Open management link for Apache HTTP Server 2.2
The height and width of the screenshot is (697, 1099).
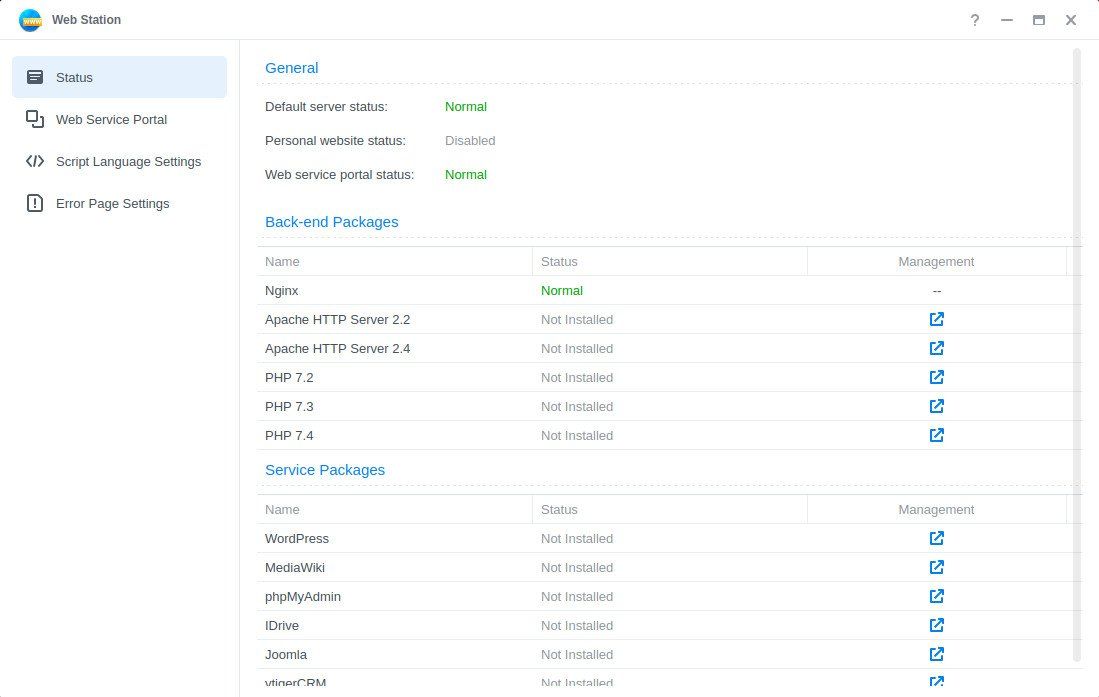coord(936,320)
